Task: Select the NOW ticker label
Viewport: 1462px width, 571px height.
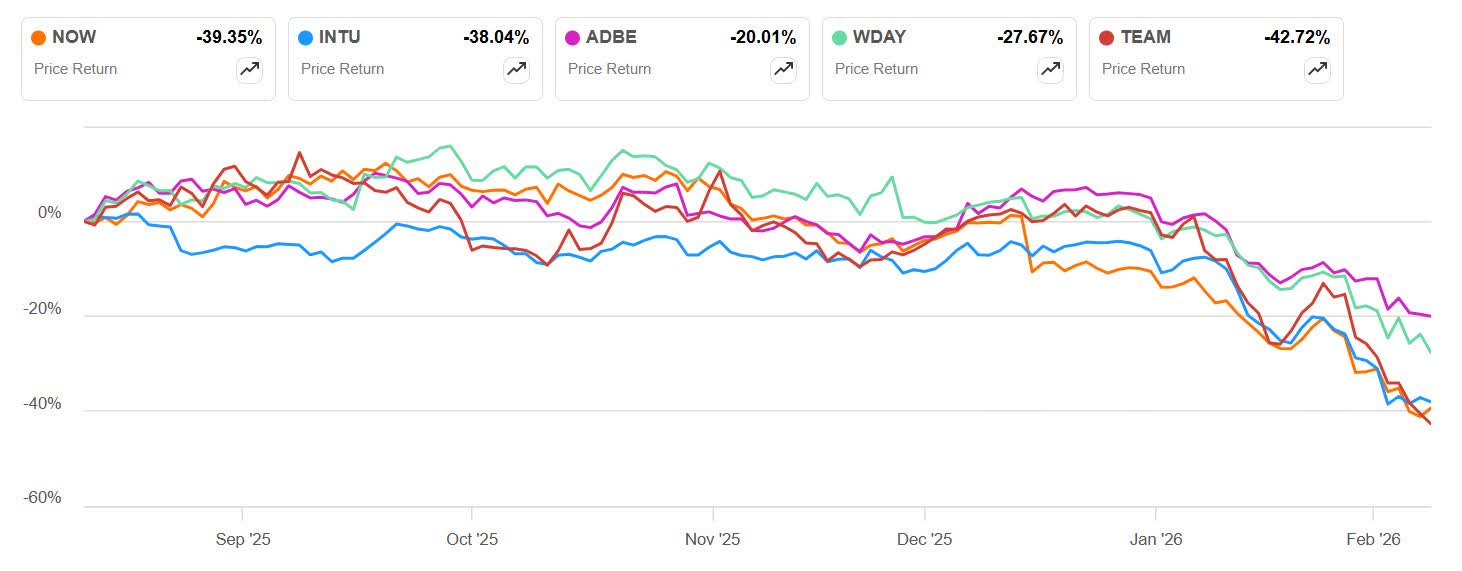Action: click(x=74, y=37)
